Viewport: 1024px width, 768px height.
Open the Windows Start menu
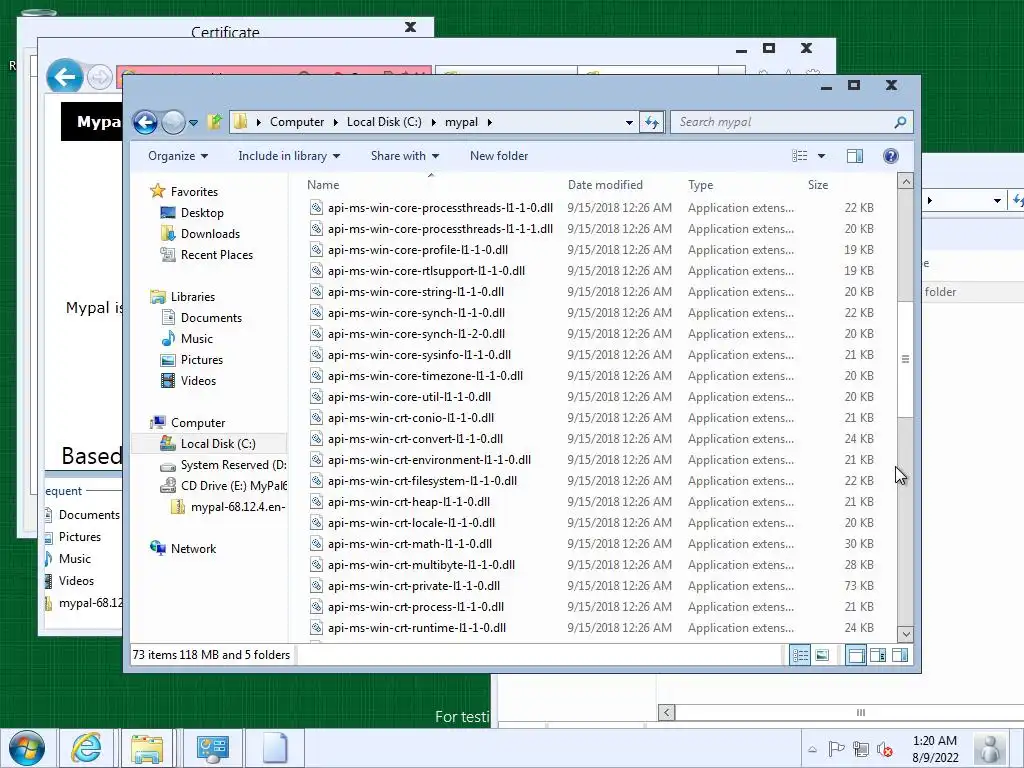27,748
